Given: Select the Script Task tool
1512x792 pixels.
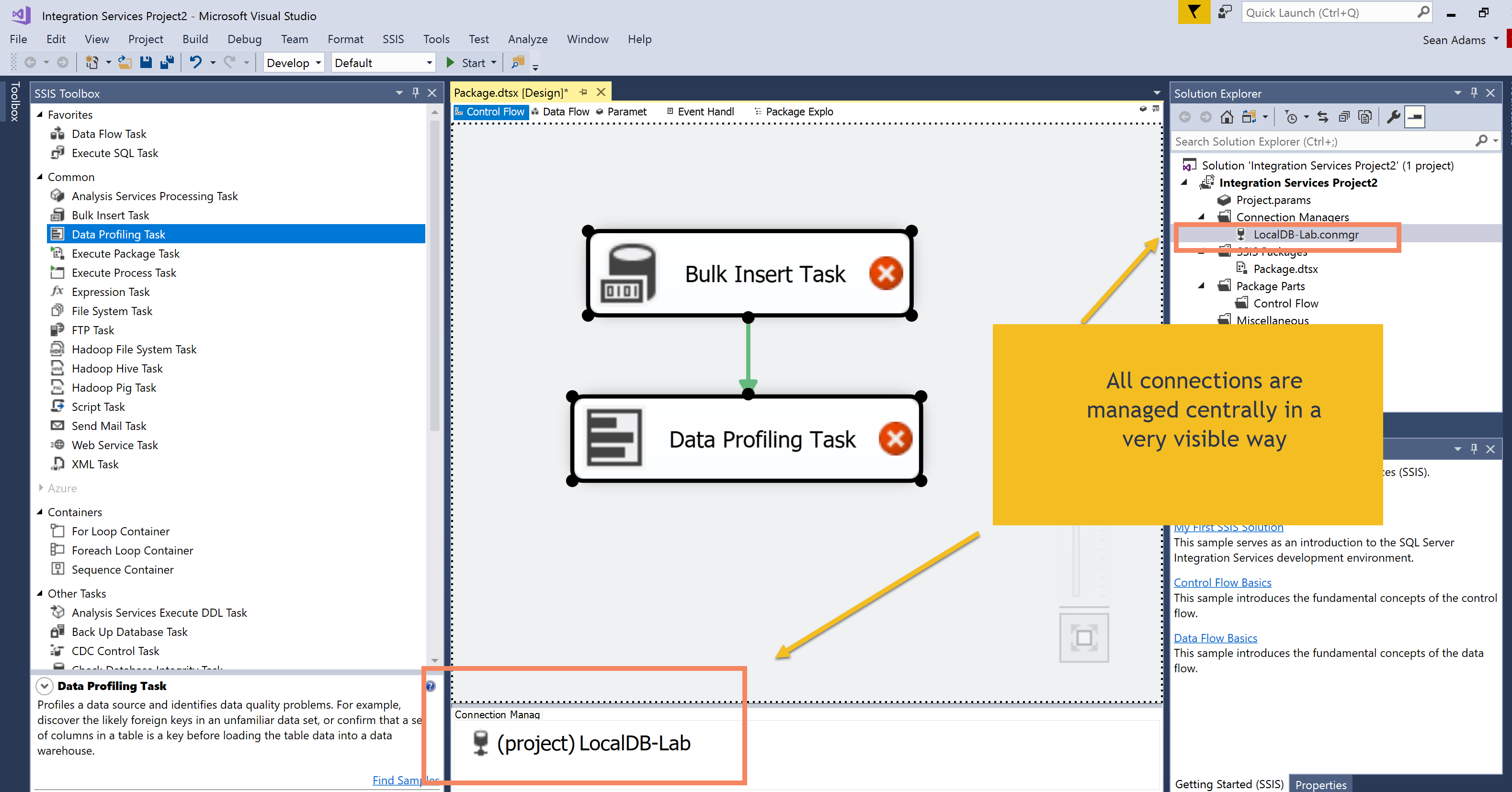Looking at the screenshot, I should 98,406.
